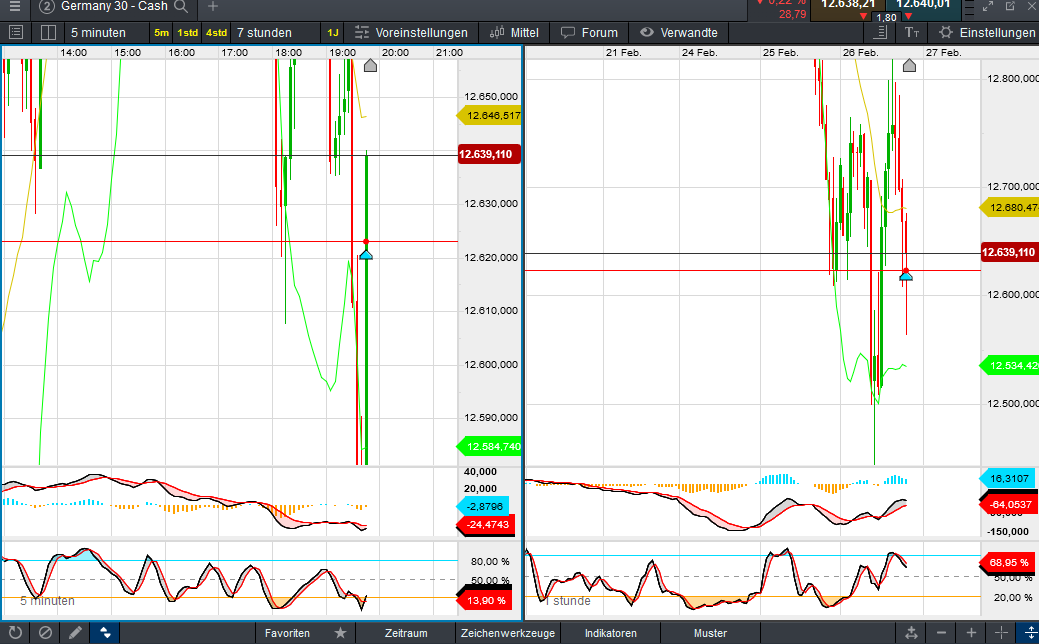Click the grey house marker on left chart
1039x644 pixels.
(x=370, y=65)
